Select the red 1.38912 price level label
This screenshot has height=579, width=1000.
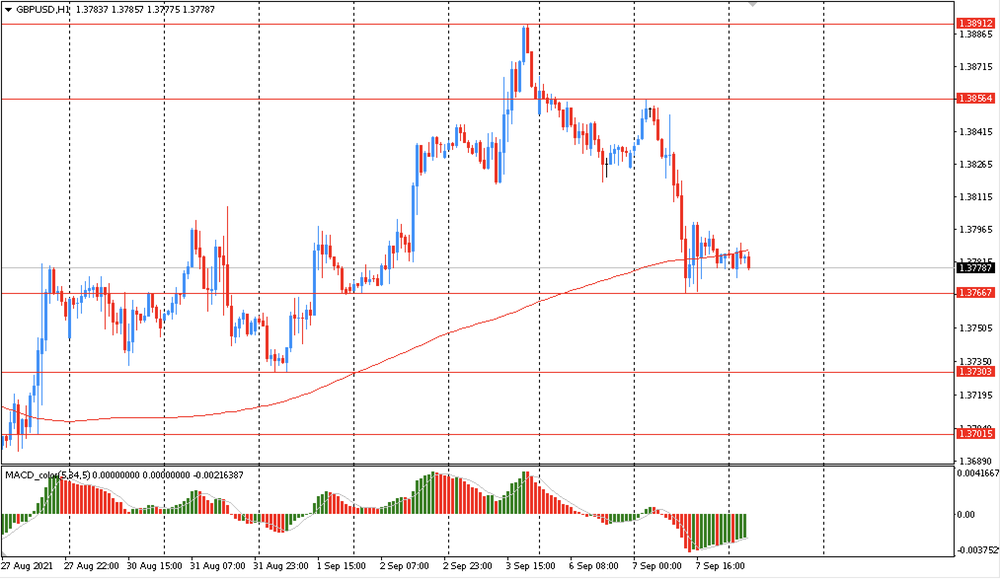(x=976, y=24)
